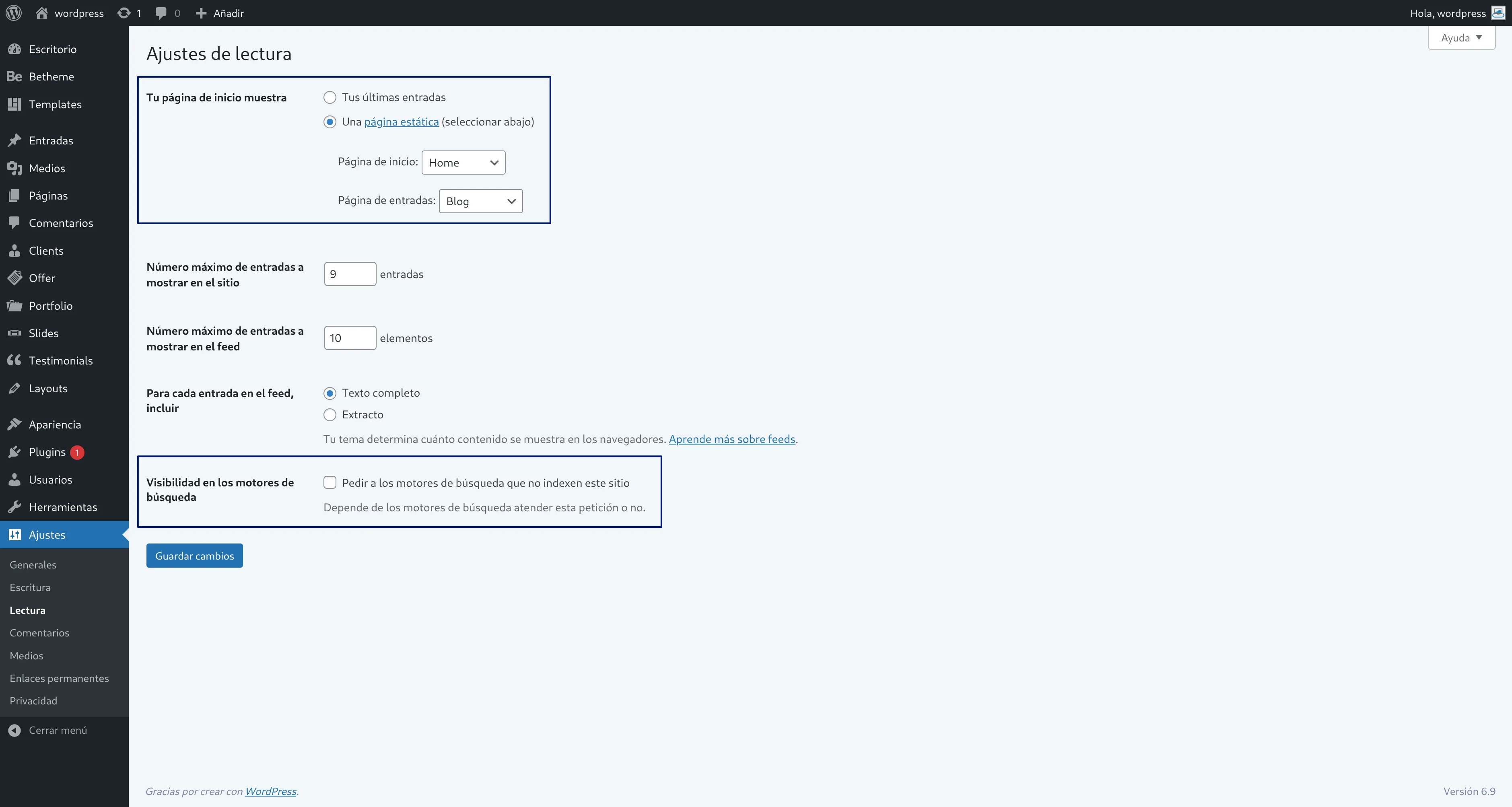Select the Portfolio folder icon

click(14, 305)
